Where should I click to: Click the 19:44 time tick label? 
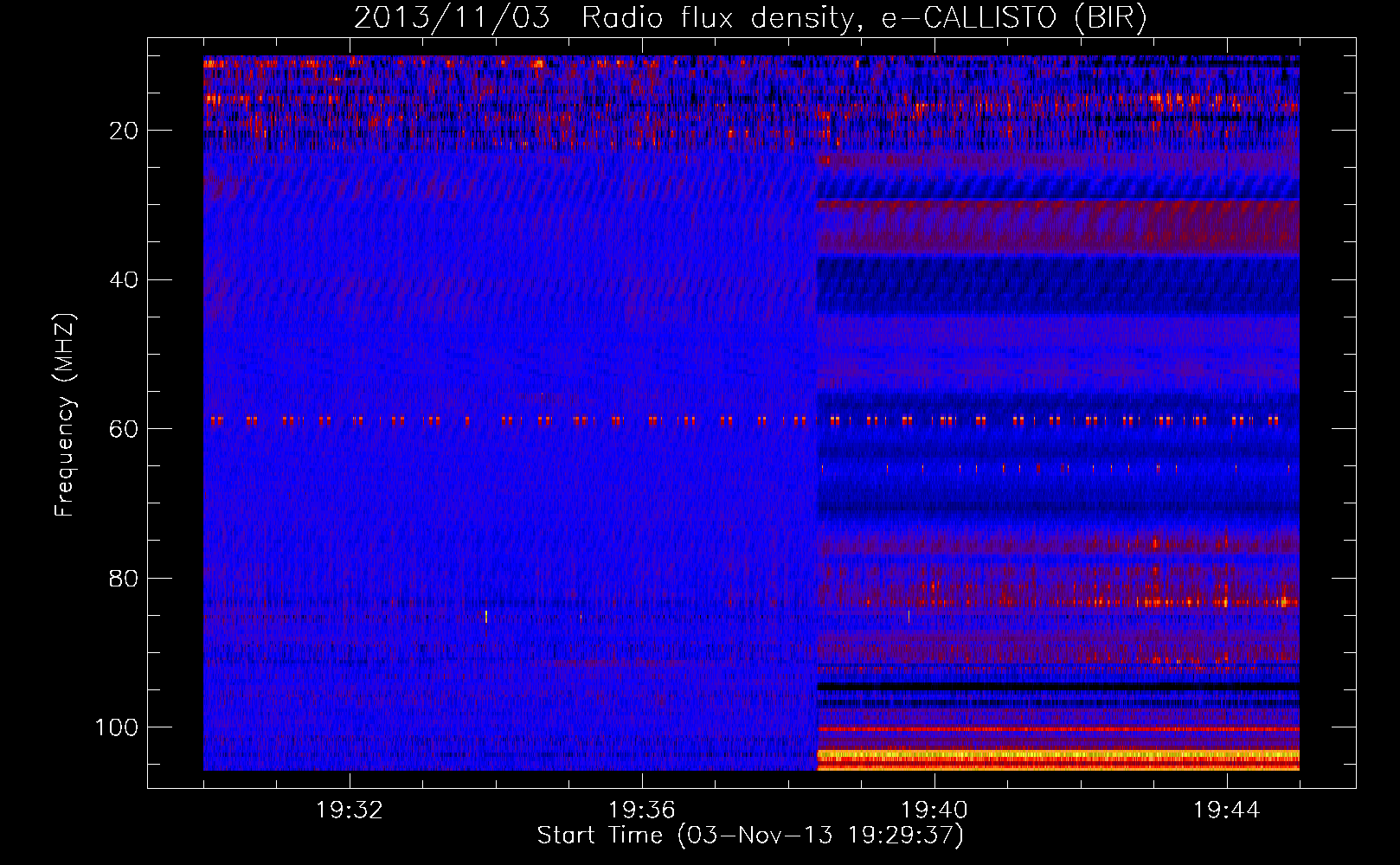[x=1226, y=811]
